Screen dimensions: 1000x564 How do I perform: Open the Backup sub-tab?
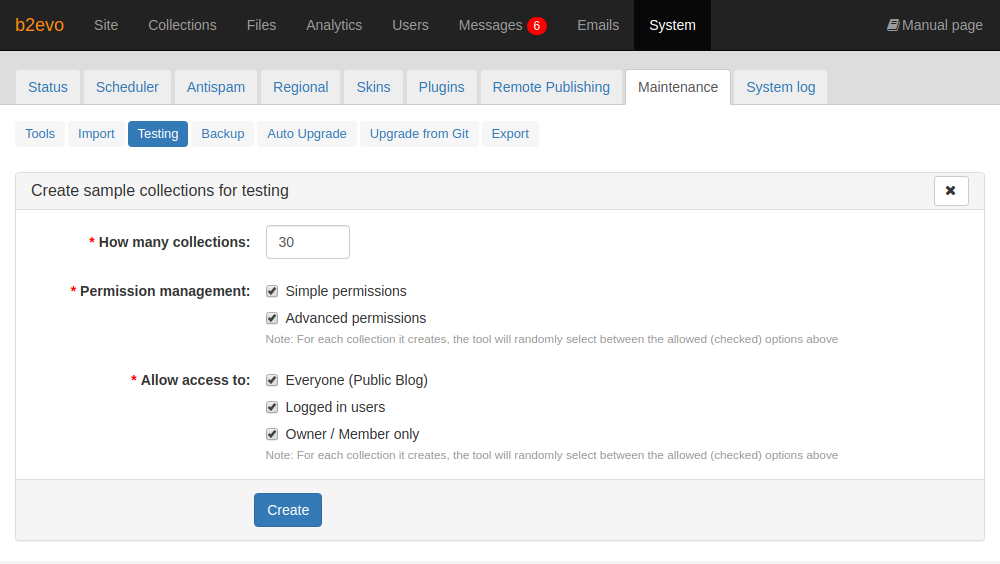(x=223, y=134)
